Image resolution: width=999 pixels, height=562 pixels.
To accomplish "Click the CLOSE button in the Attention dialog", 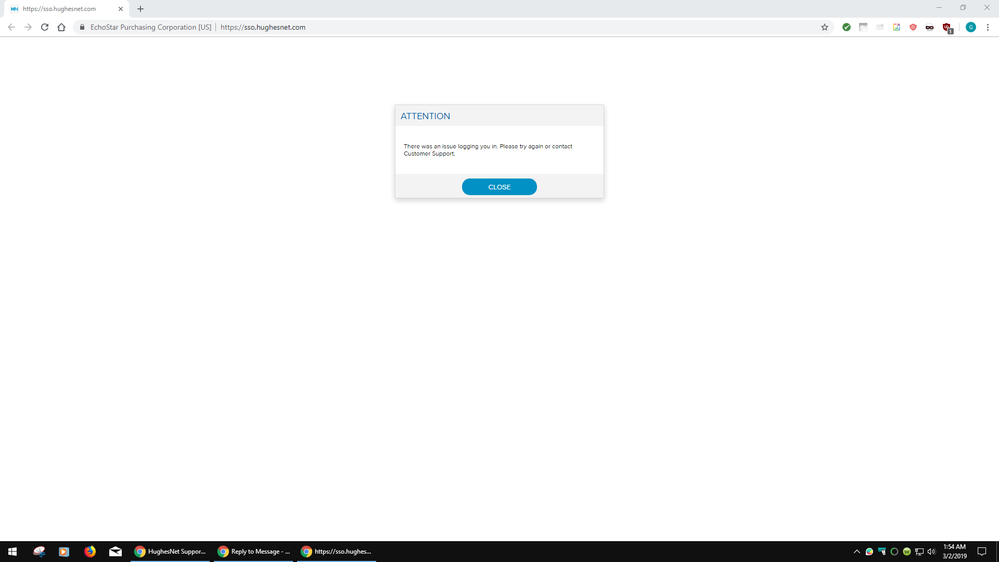I will tap(499, 187).
